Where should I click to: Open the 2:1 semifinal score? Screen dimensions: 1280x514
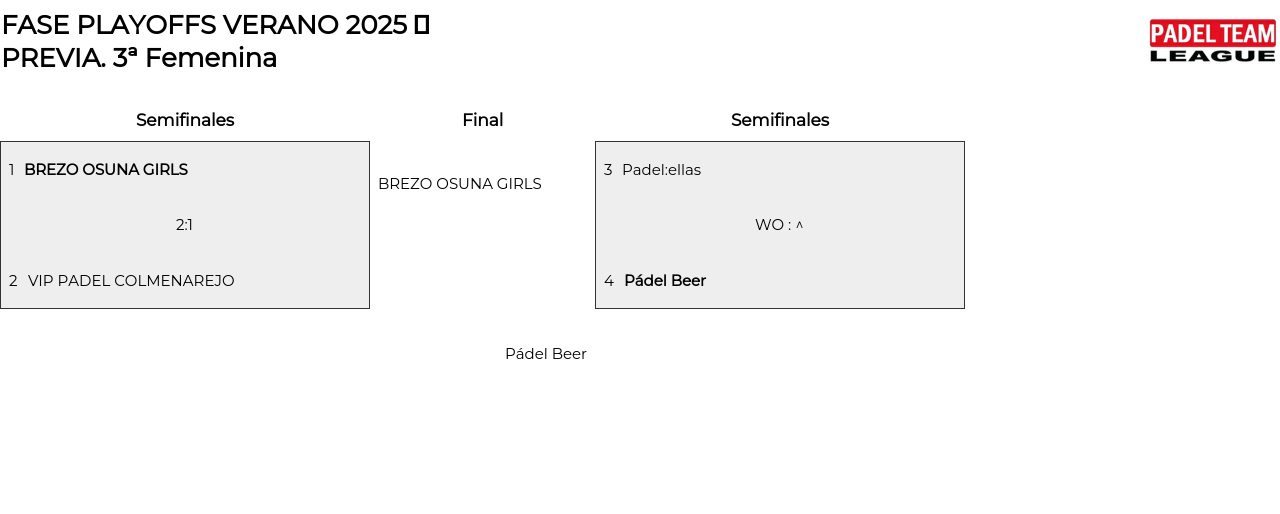[184, 225]
